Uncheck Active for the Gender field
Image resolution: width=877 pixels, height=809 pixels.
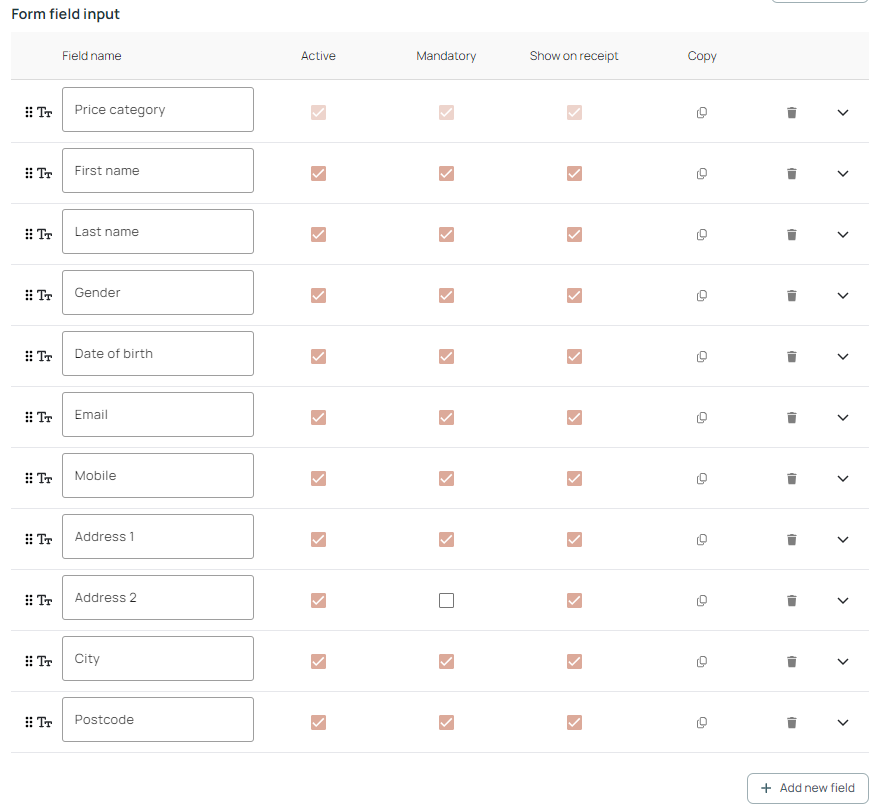[x=319, y=296]
